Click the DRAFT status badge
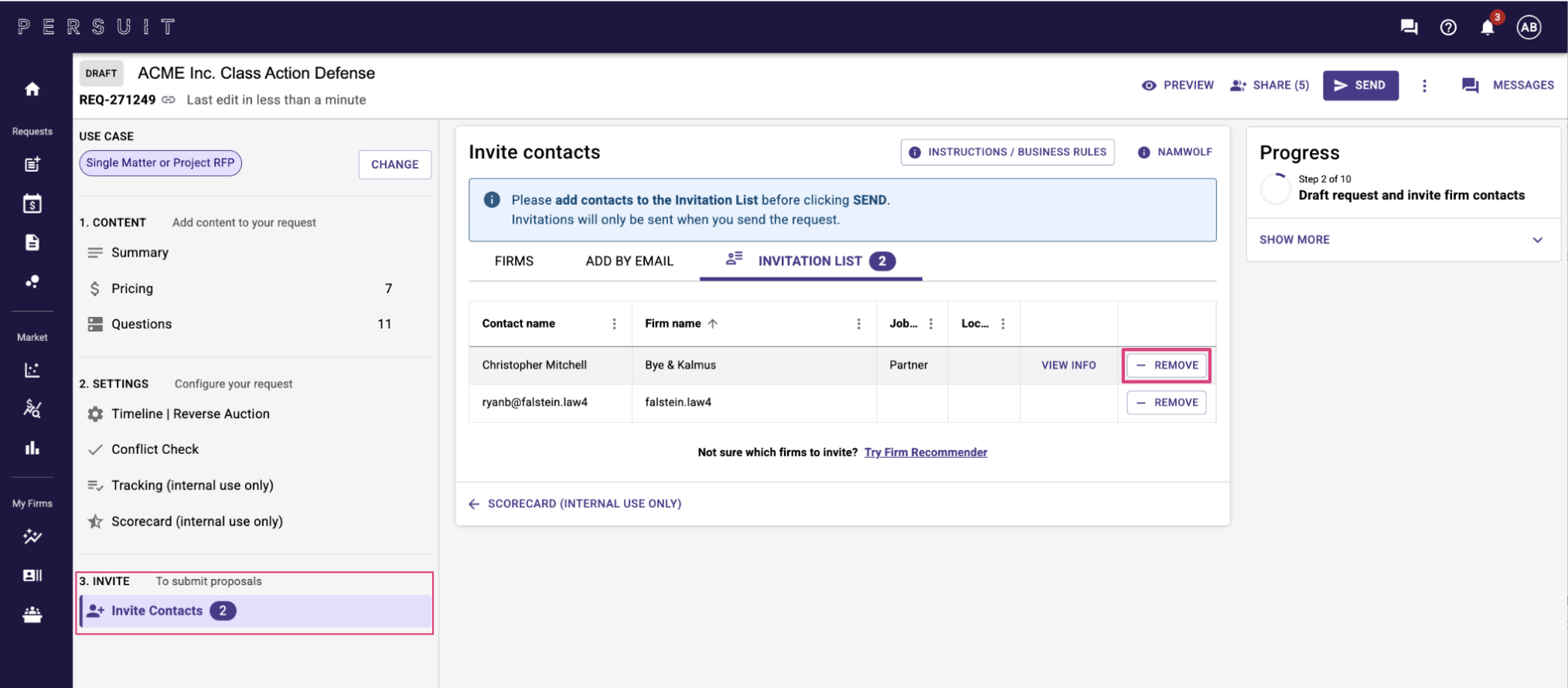The width and height of the screenshot is (1568, 688). pyautogui.click(x=101, y=73)
